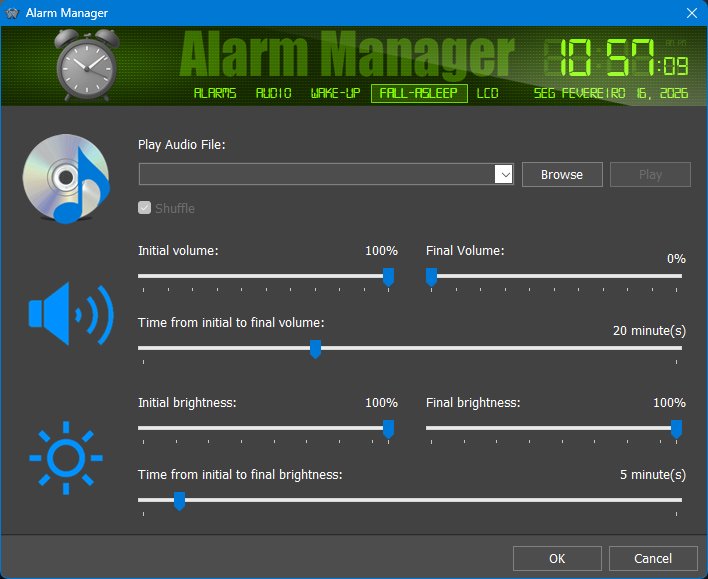708x579 pixels.
Task: Click the 'Play Audio File:' label
Action: point(182,145)
